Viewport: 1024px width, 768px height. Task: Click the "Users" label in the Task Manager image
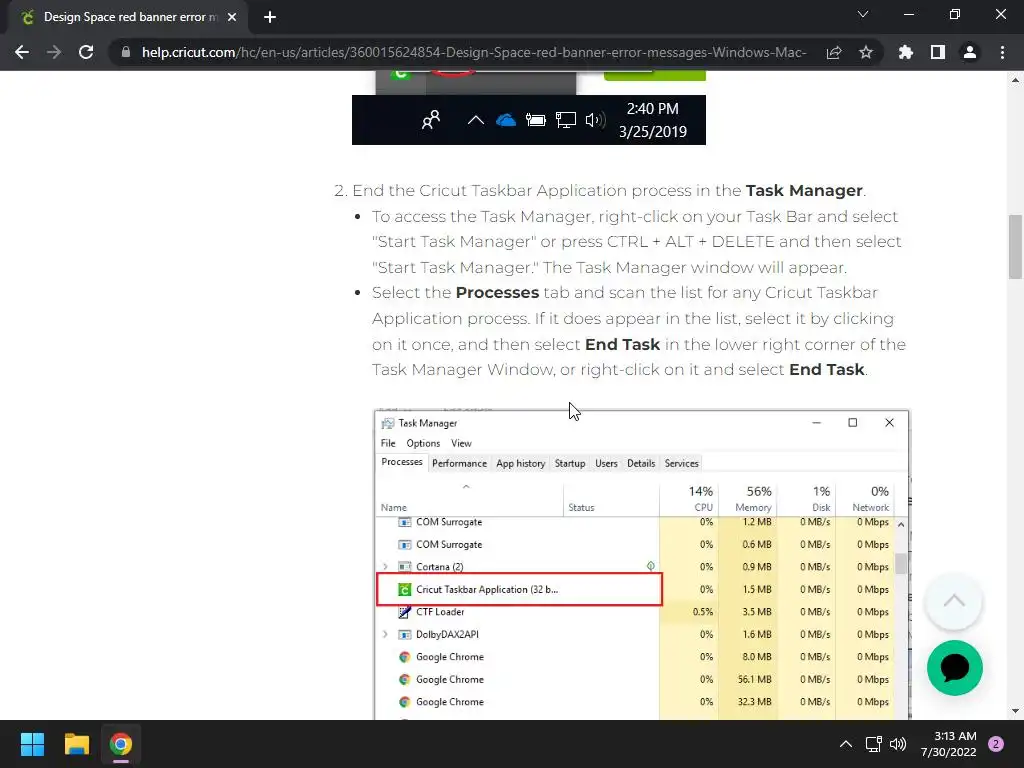pos(606,463)
